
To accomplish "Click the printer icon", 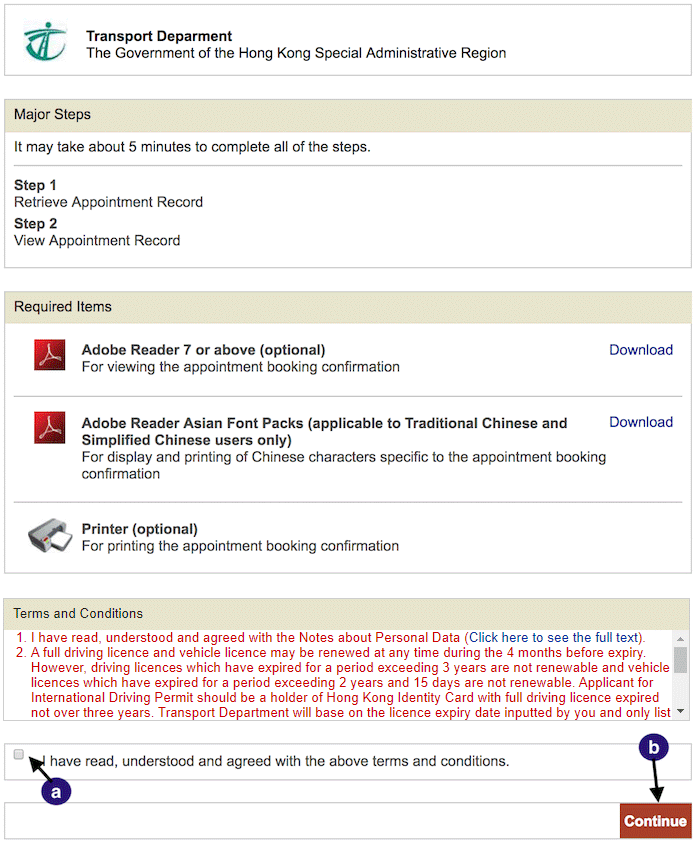I will coord(50,537).
